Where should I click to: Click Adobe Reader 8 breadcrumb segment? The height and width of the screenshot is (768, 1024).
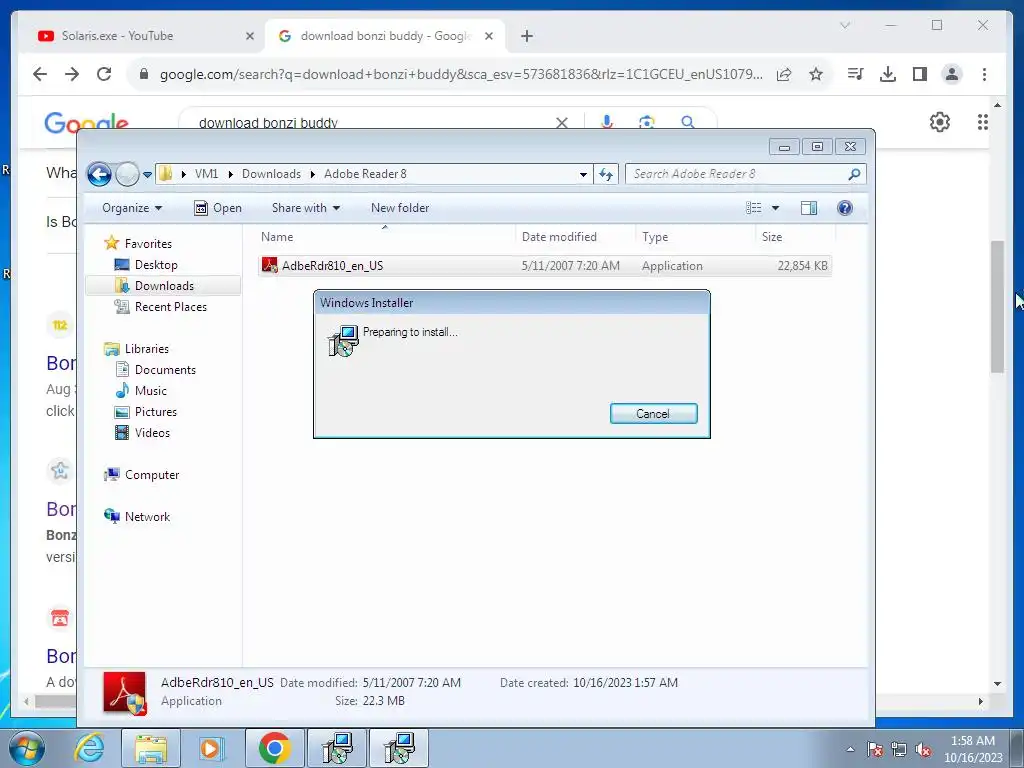[365, 174]
